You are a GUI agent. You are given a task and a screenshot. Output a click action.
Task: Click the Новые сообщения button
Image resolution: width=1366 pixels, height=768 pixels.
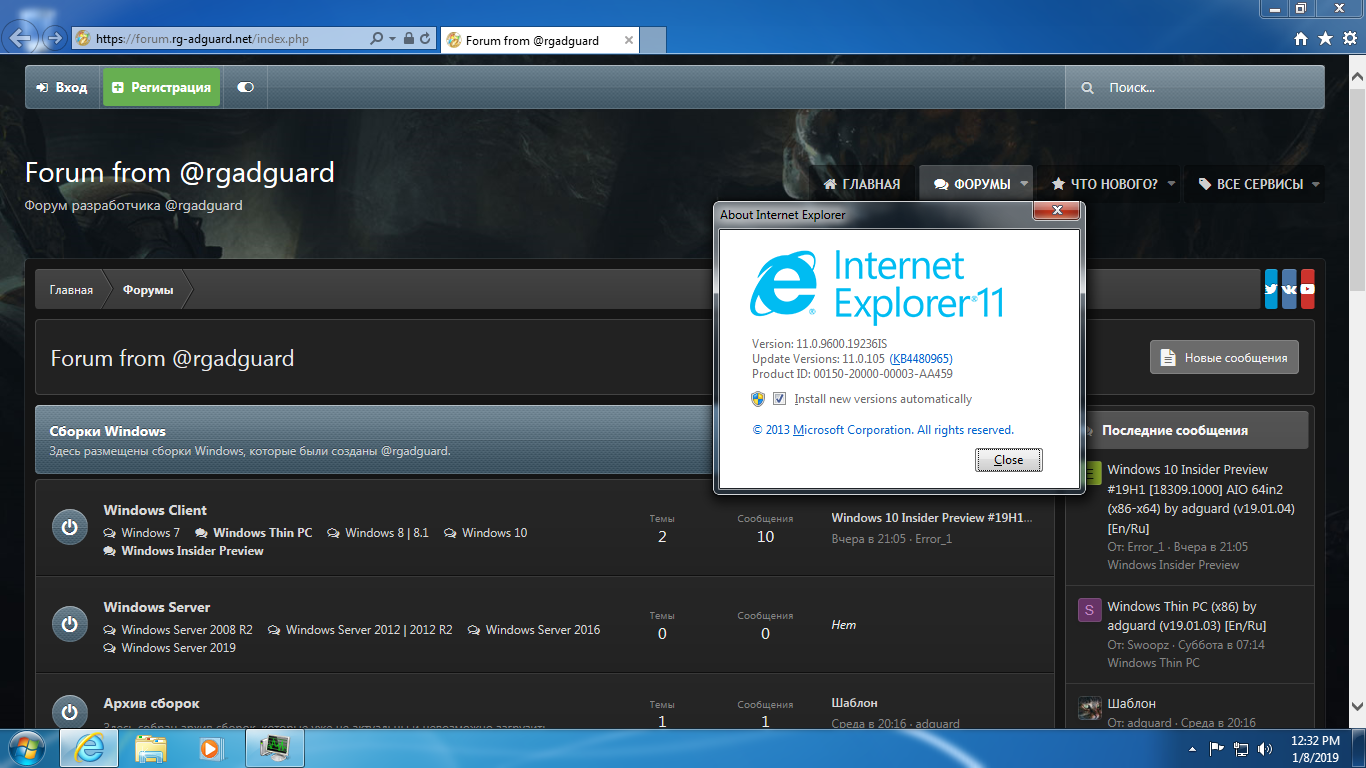pos(1224,357)
